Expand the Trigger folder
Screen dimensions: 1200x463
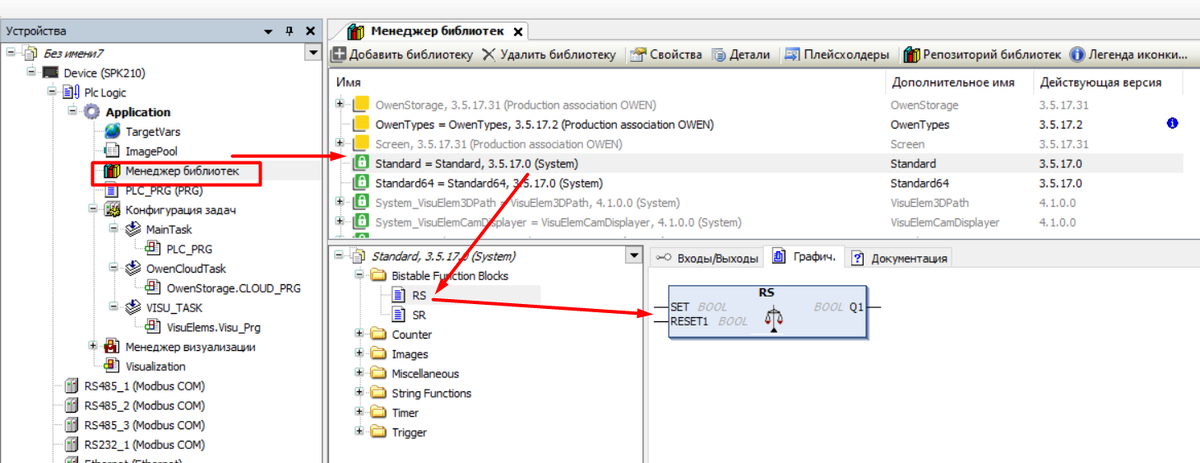[x=359, y=432]
